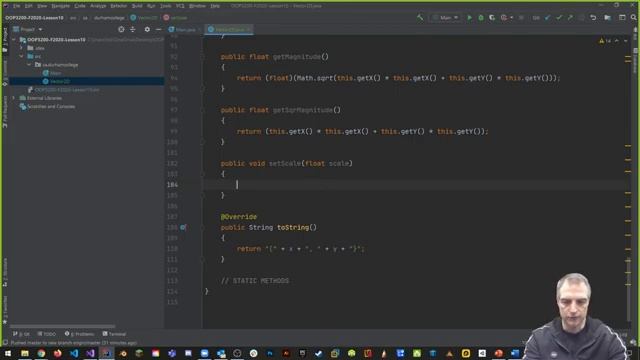Screen dimensions: 640x360
Task: Expand External Libraries node
Action: click(x=14, y=98)
